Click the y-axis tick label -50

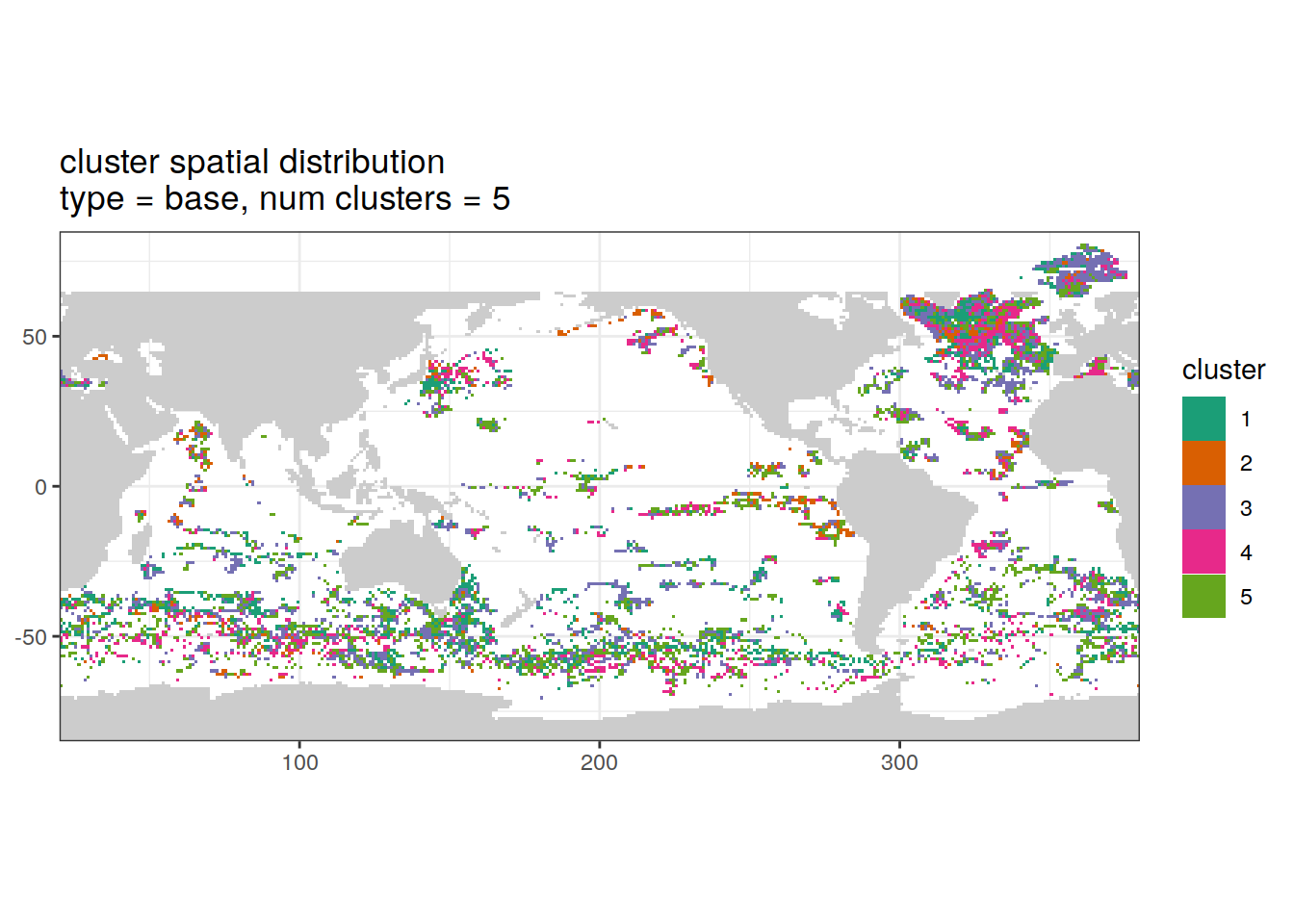coord(31,637)
